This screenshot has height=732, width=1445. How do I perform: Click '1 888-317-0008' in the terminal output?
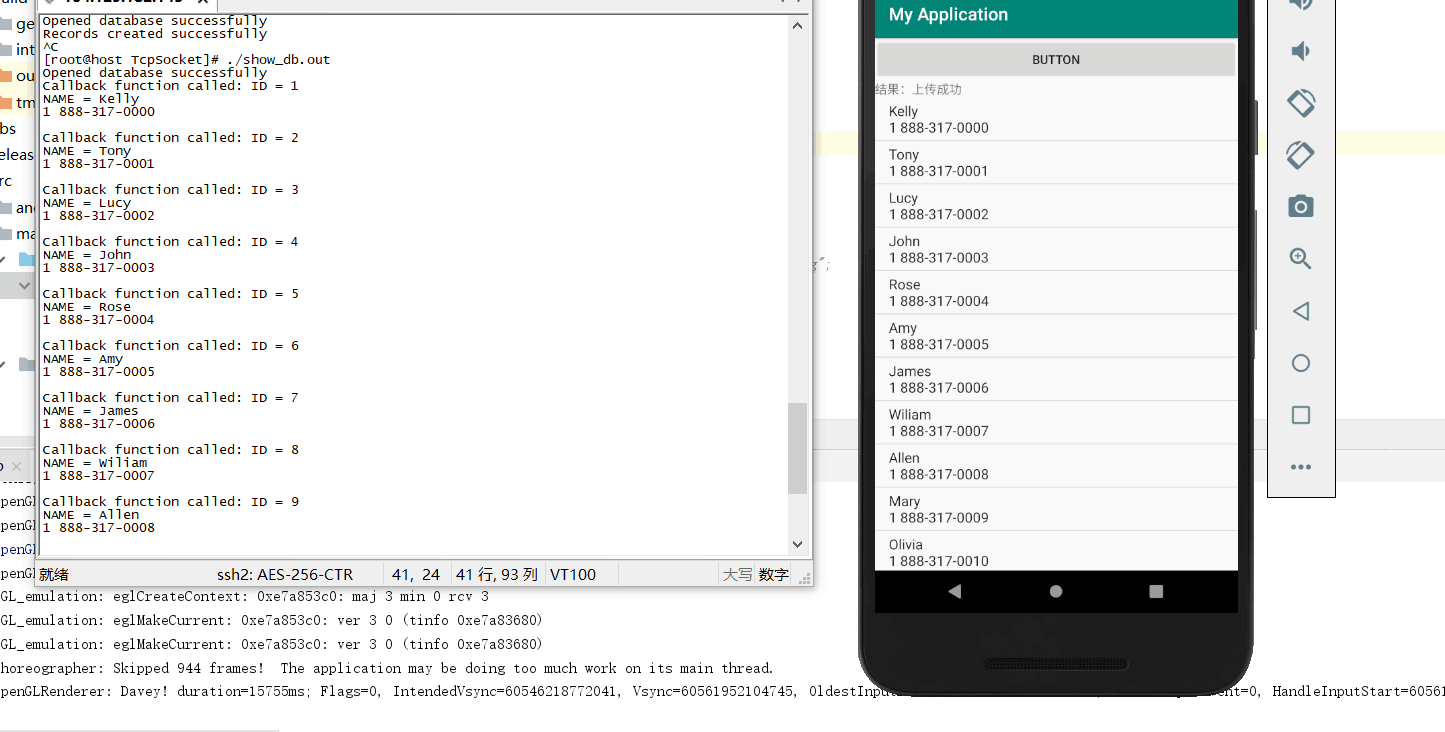99,528
